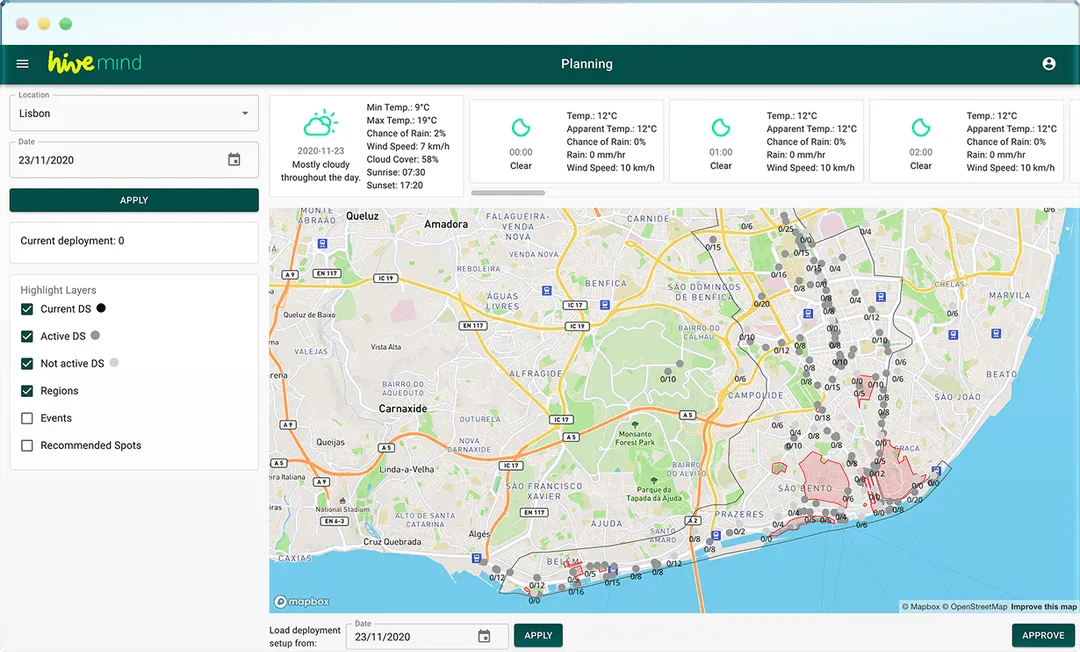Click the National Stadium map icon
Viewport: 1080px width, 652px height.
(342, 501)
